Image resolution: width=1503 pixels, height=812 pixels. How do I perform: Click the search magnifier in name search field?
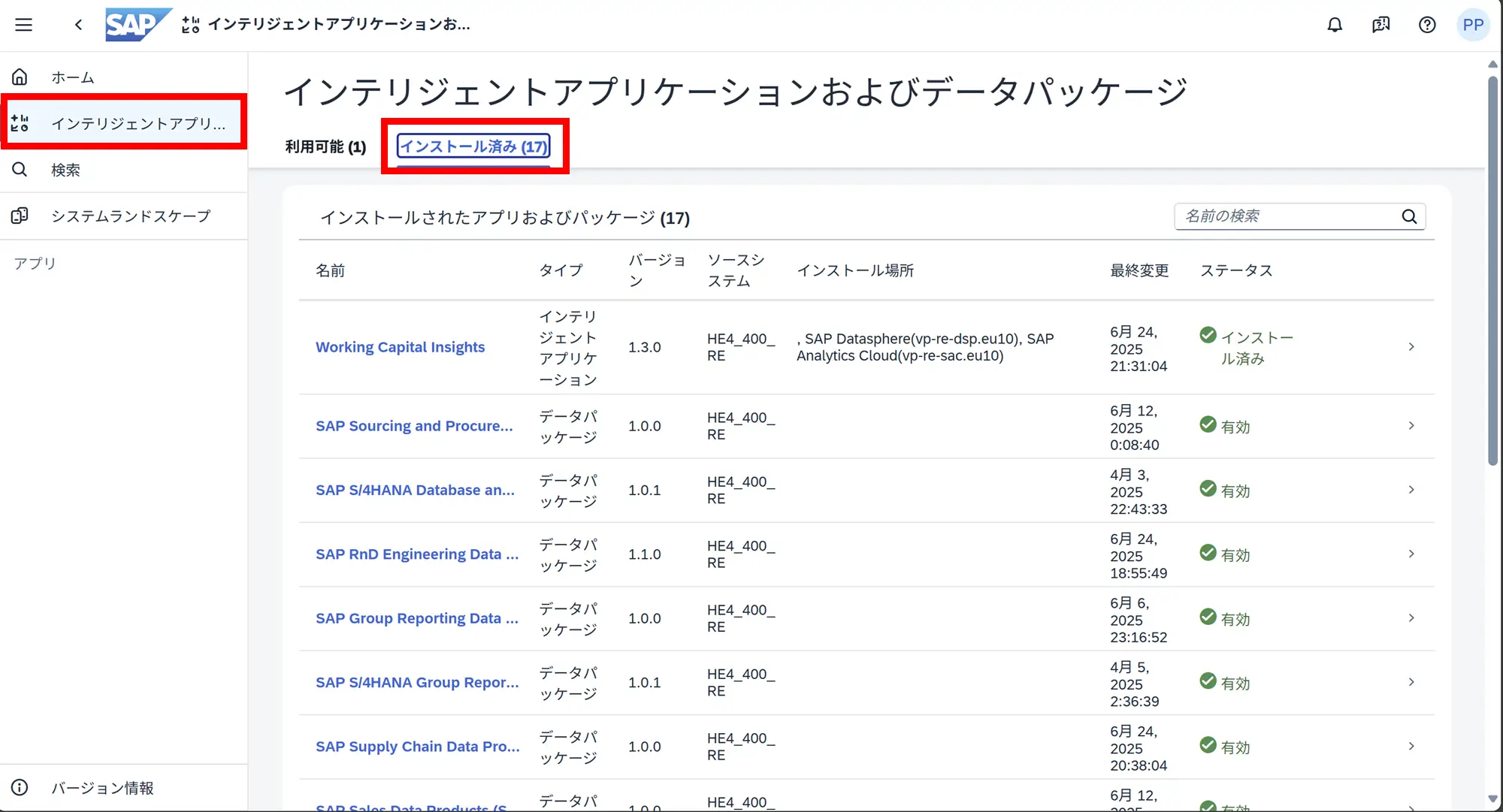point(1409,216)
